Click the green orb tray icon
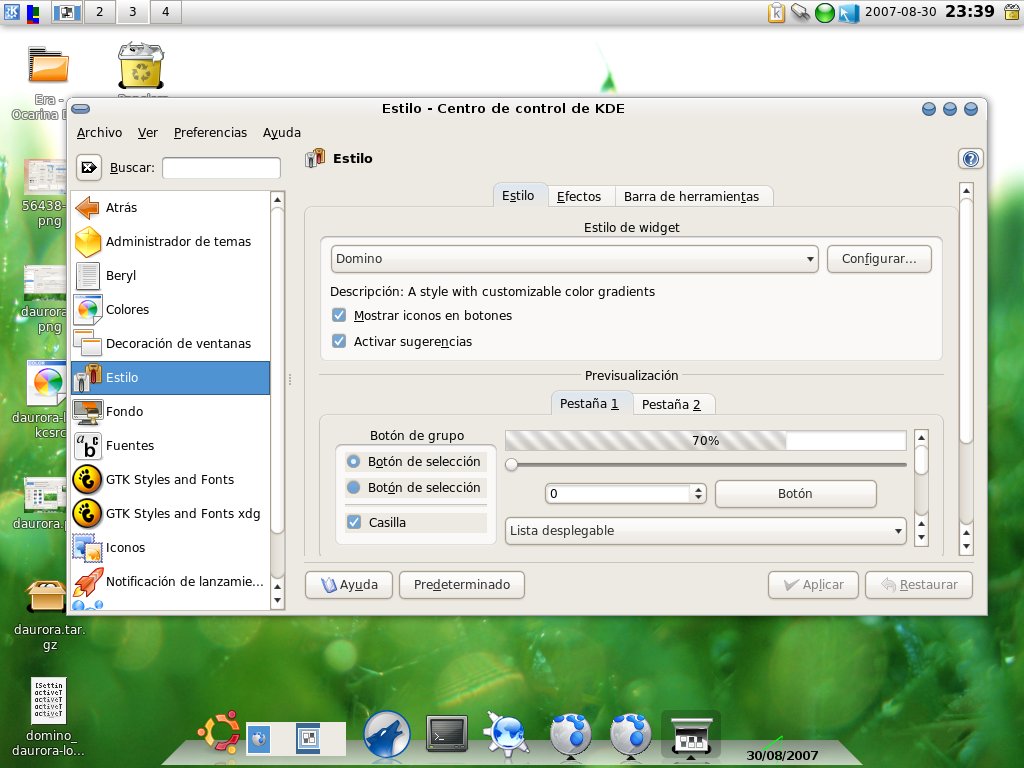Screen dimensions: 1024x768 click(825, 12)
